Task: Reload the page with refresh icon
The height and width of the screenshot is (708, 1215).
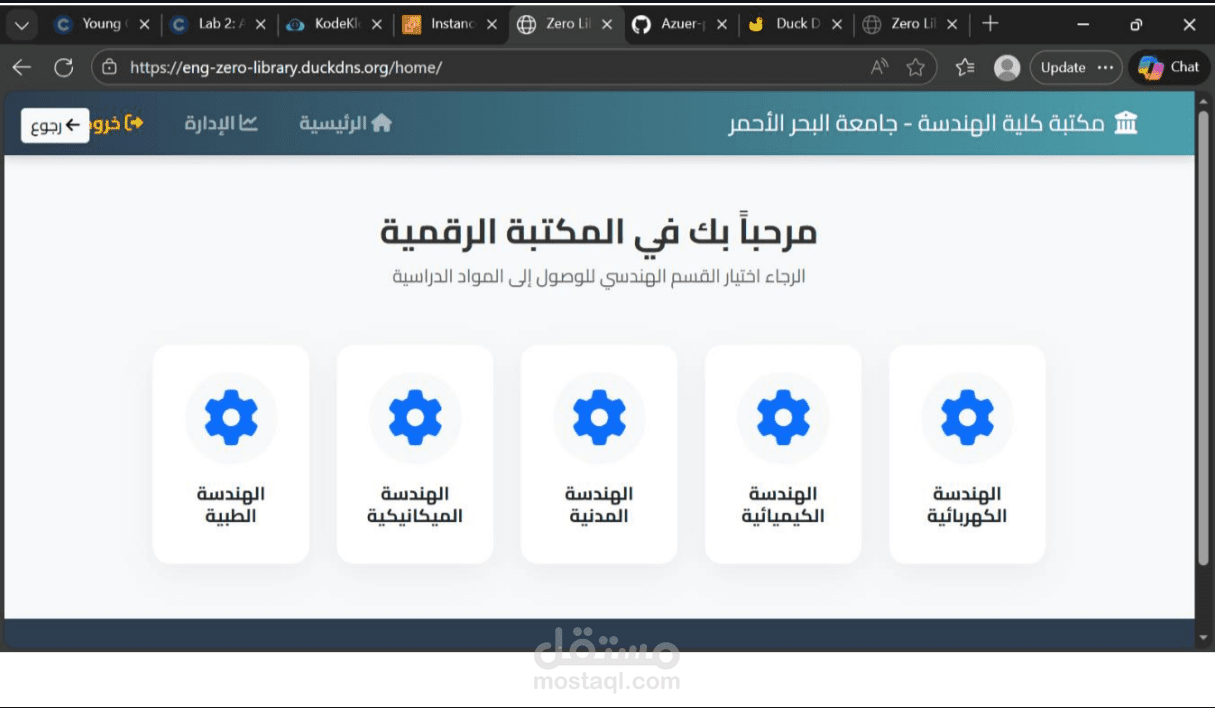Action: 64,68
